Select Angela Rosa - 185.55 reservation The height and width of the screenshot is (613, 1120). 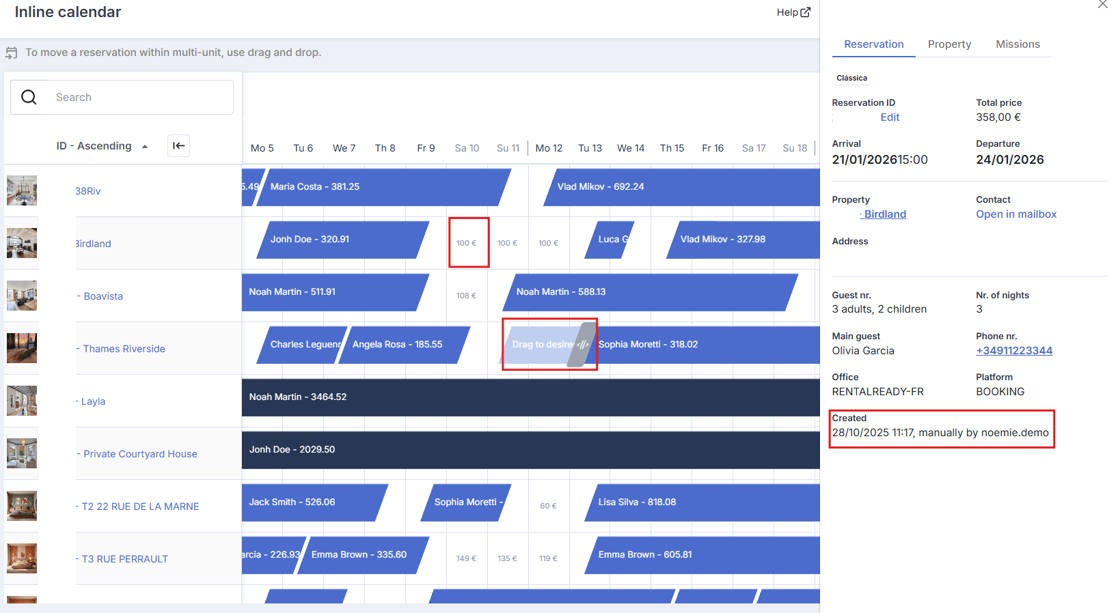coord(404,344)
